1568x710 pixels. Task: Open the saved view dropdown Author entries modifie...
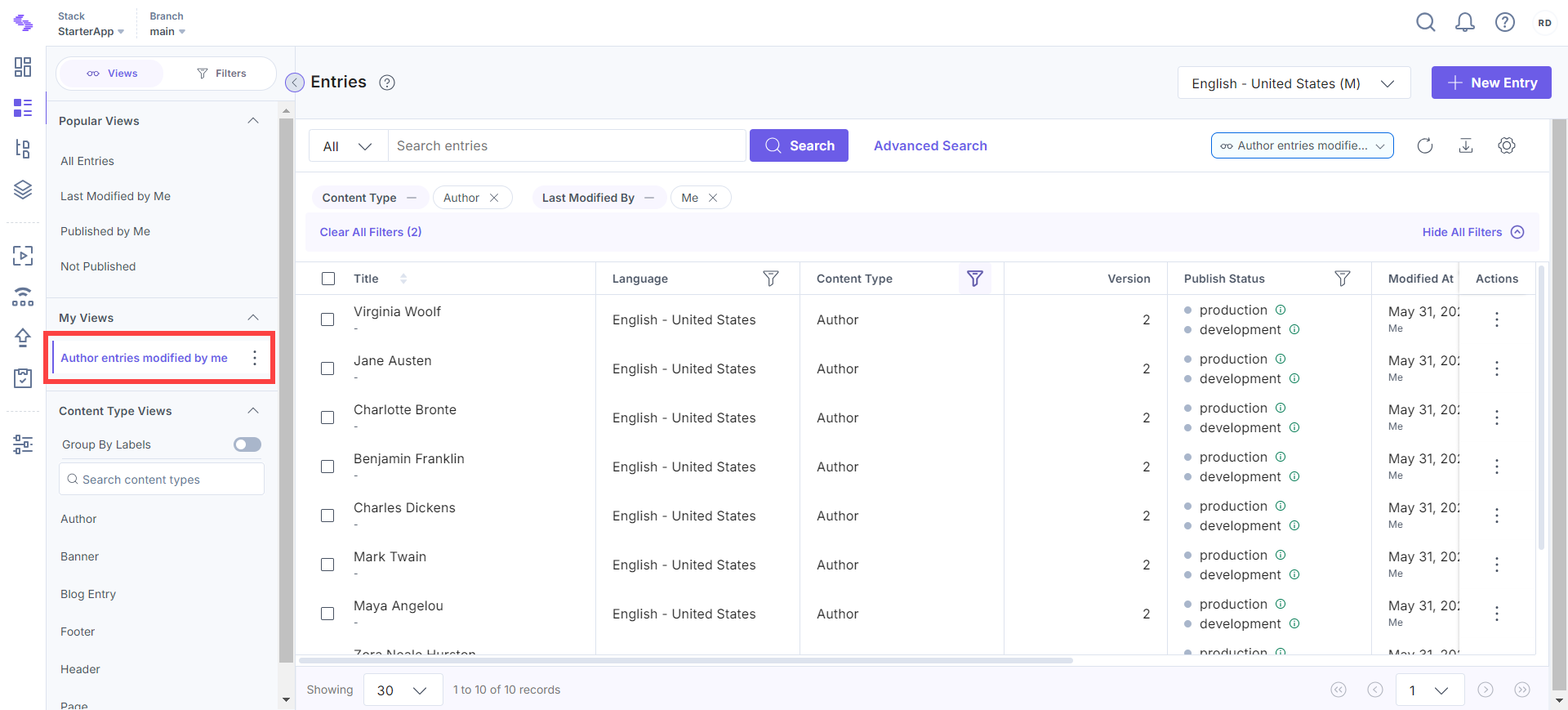click(x=1302, y=145)
